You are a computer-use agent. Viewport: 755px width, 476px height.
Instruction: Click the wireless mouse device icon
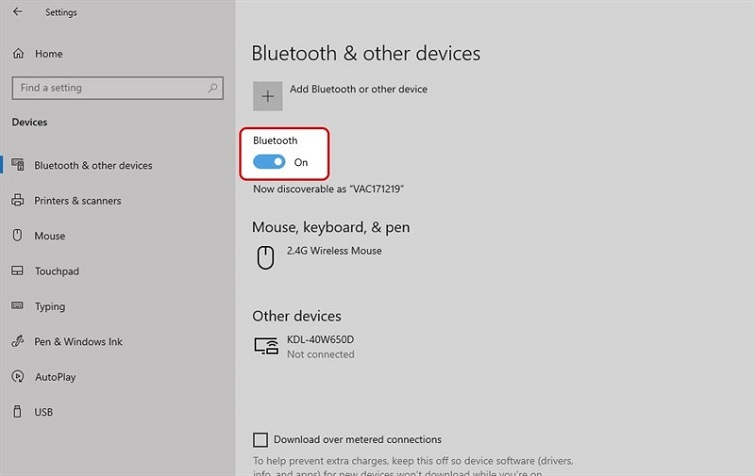[x=265, y=257]
